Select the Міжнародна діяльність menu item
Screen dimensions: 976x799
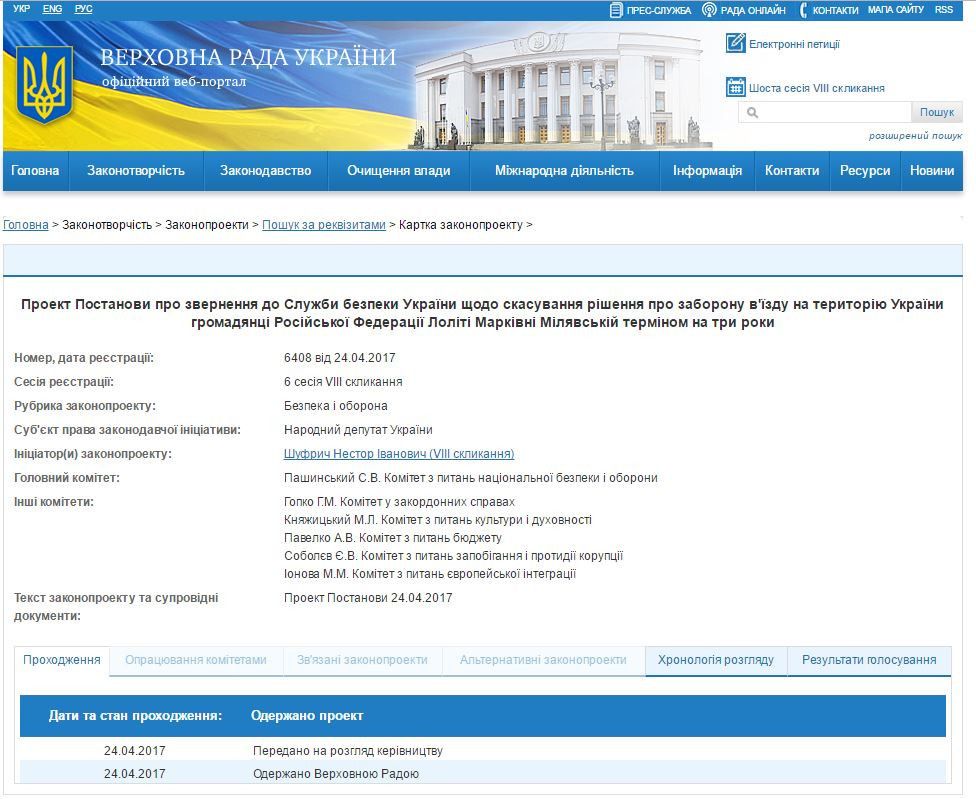[x=564, y=171]
